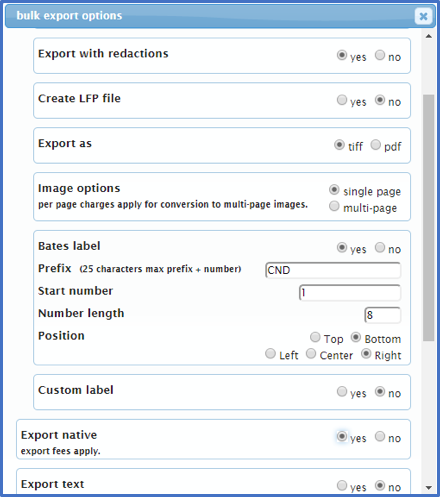Click the Number length input field

383,315
